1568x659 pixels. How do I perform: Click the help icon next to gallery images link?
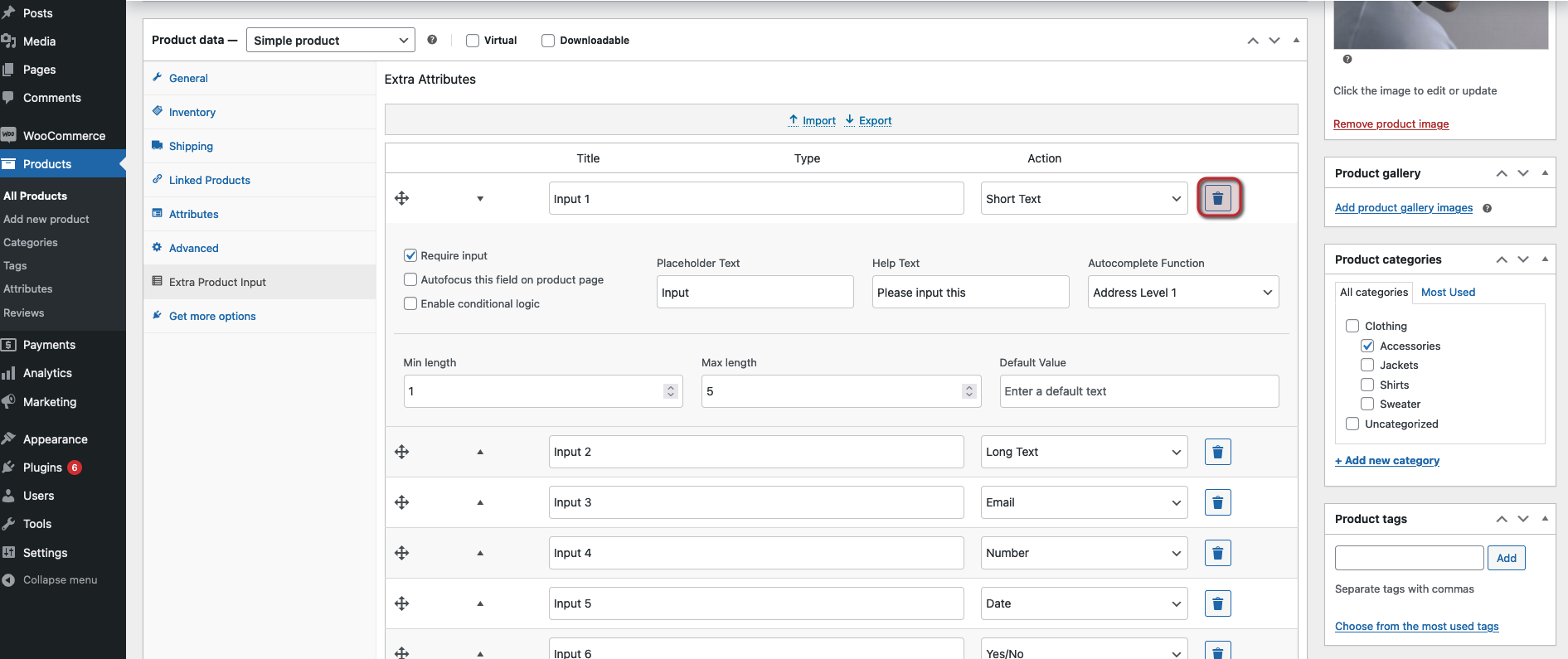coord(1487,208)
